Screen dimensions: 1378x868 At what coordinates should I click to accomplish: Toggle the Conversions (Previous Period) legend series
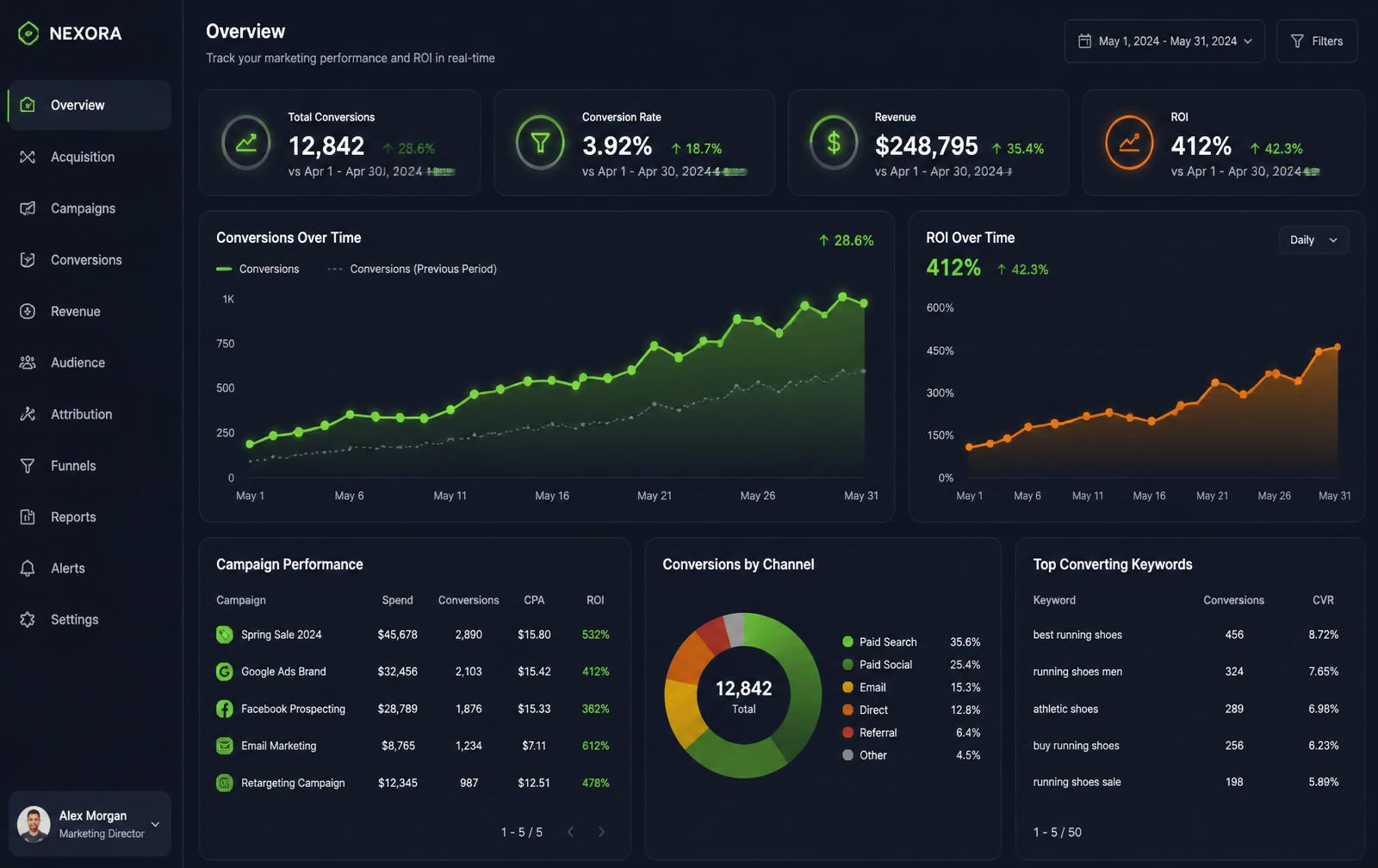(412, 269)
